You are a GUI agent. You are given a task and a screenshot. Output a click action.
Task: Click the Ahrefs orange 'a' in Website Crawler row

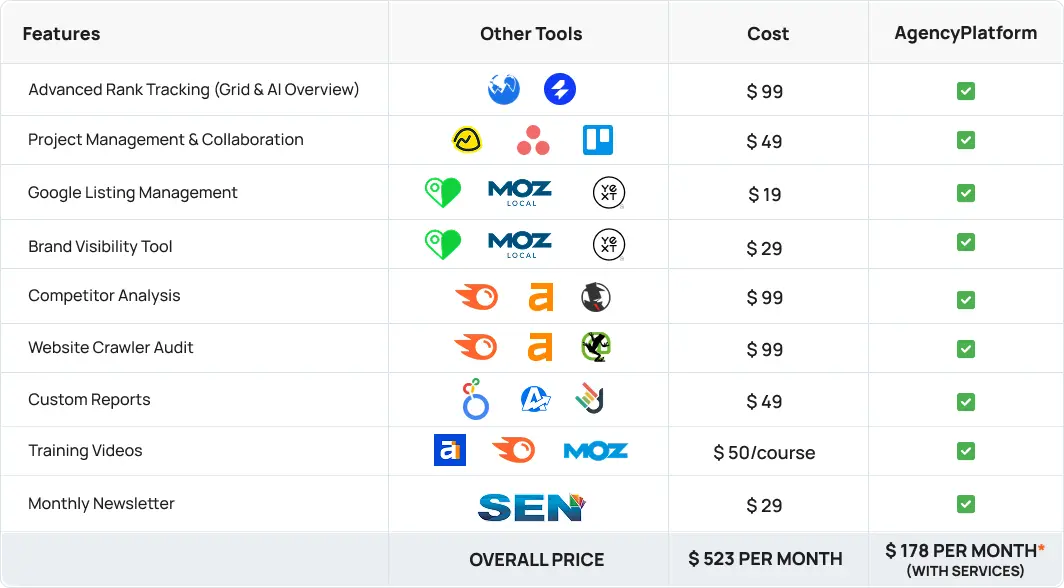(540, 347)
